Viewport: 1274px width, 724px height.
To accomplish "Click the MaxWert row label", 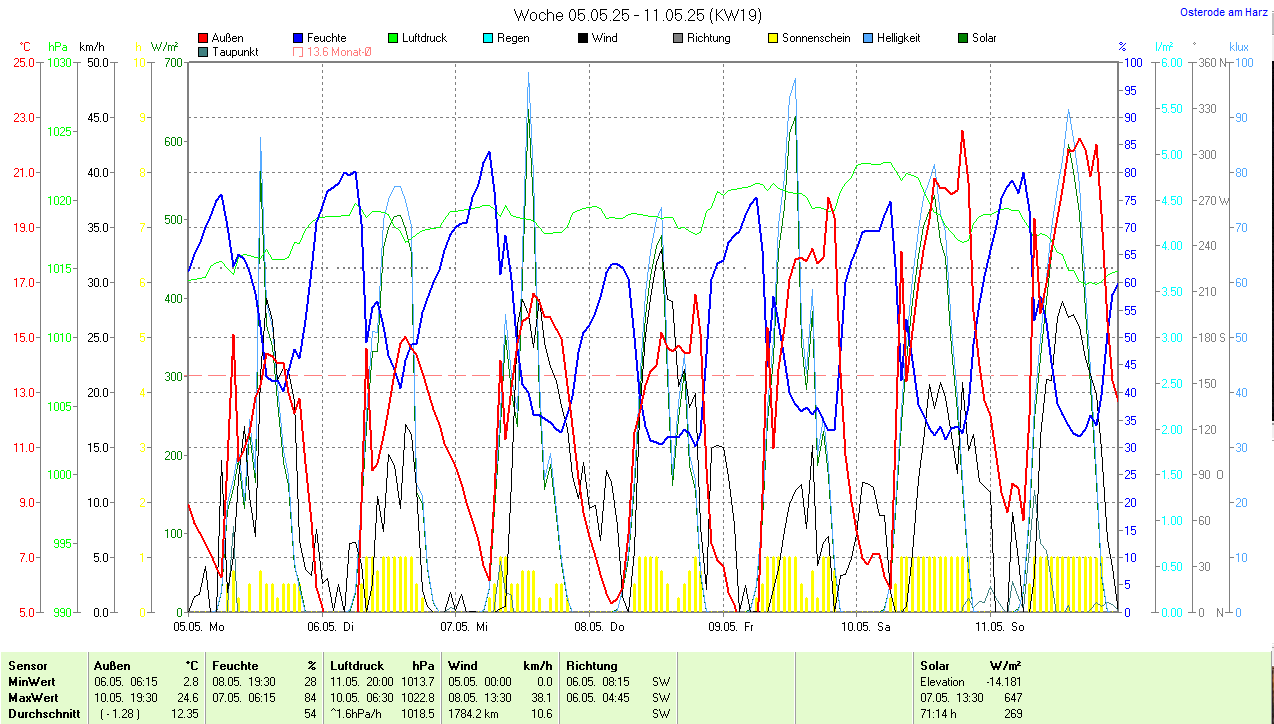I will point(33,697).
